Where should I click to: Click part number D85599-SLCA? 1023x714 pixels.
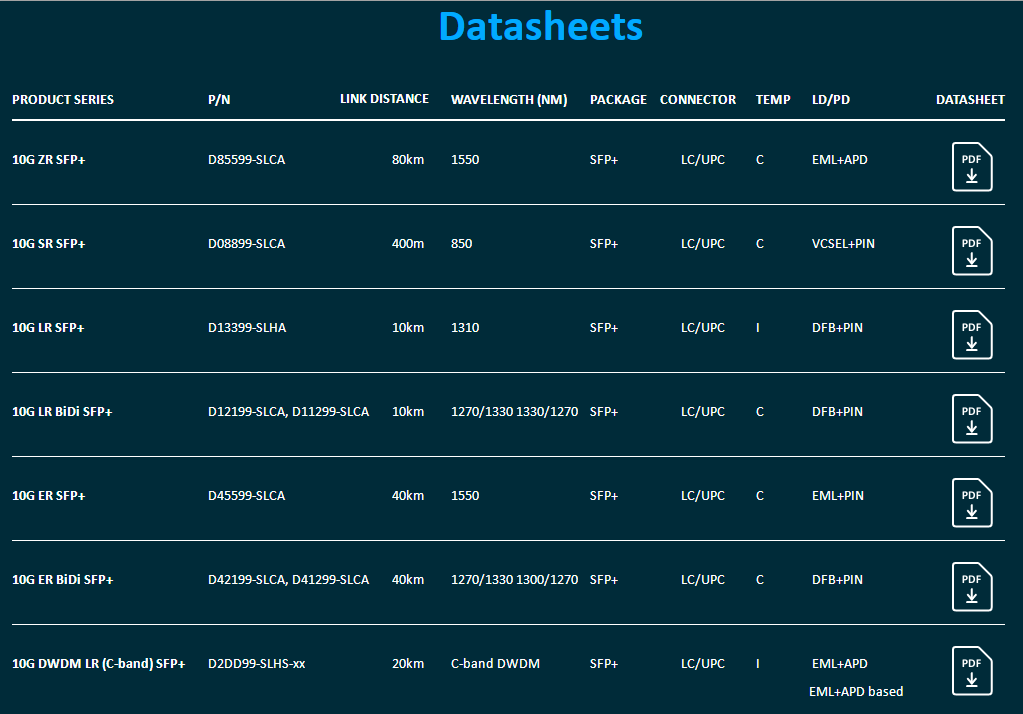click(x=247, y=160)
